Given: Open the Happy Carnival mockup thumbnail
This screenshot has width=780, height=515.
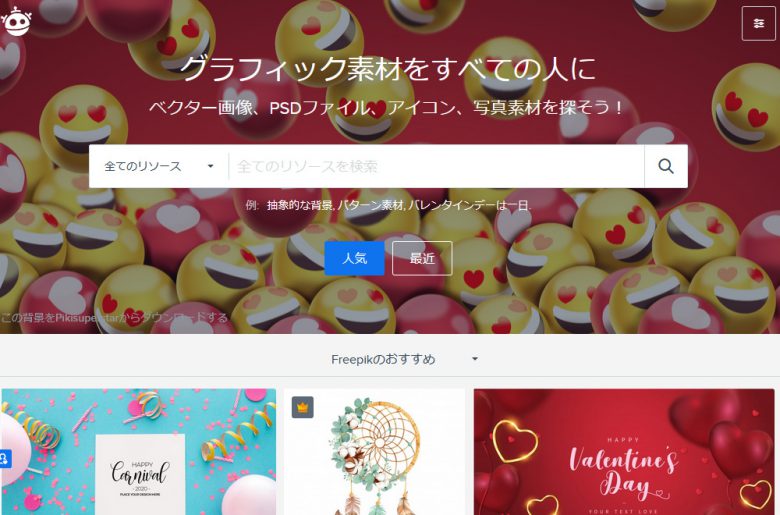Looking at the screenshot, I should [x=138, y=452].
